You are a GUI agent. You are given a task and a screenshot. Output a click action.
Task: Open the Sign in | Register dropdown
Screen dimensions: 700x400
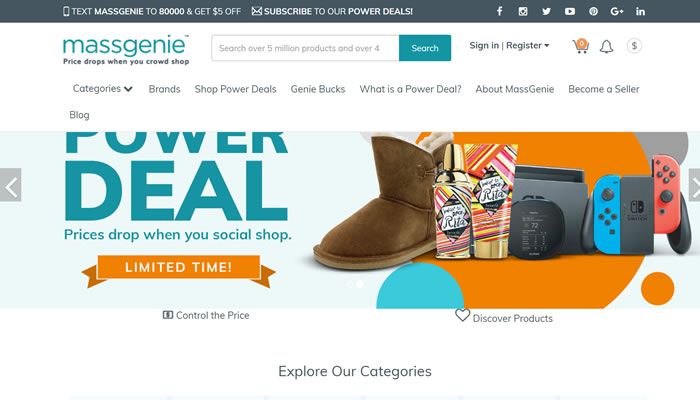pos(509,46)
